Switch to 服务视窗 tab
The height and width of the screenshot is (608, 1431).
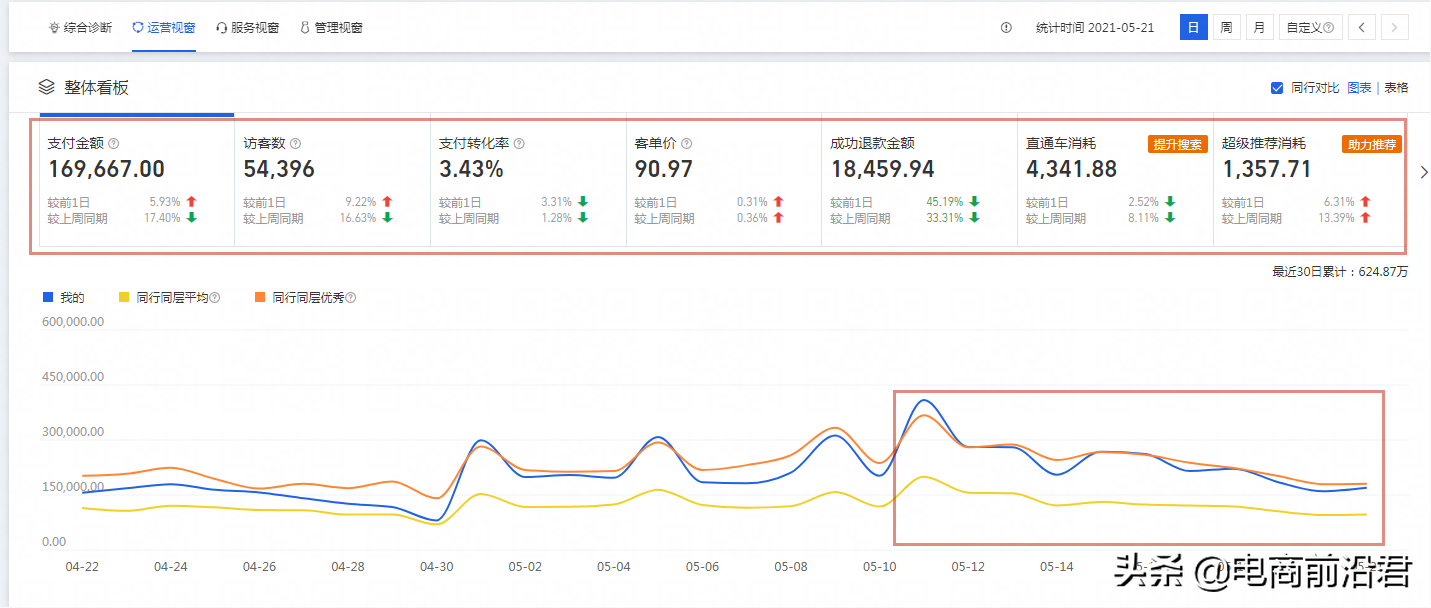[x=247, y=28]
